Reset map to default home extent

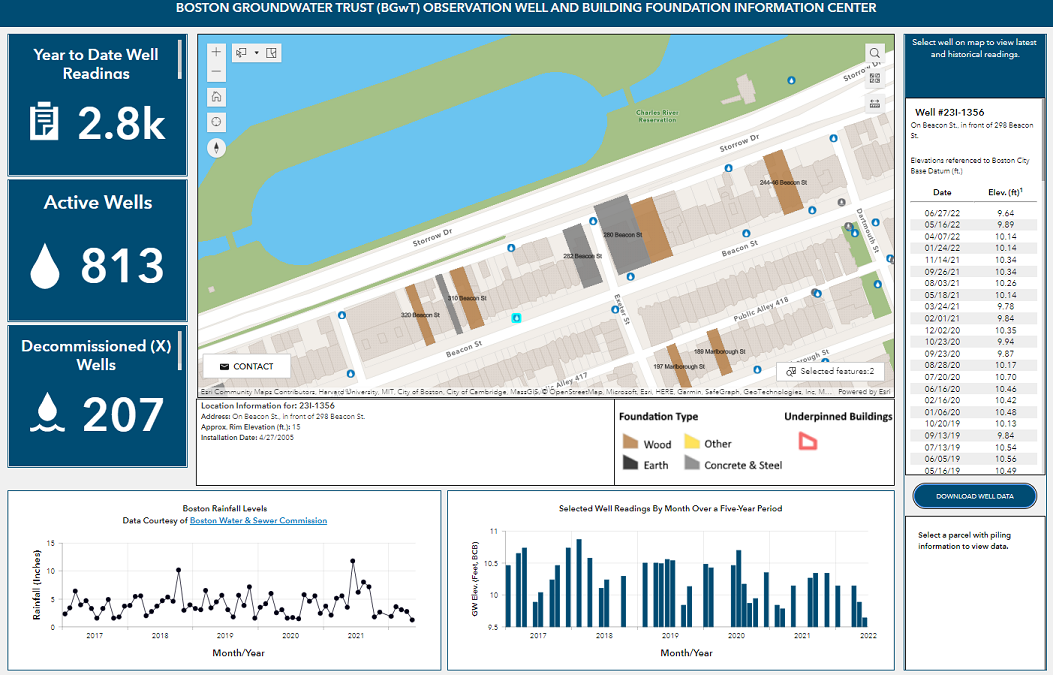pyautogui.click(x=216, y=97)
